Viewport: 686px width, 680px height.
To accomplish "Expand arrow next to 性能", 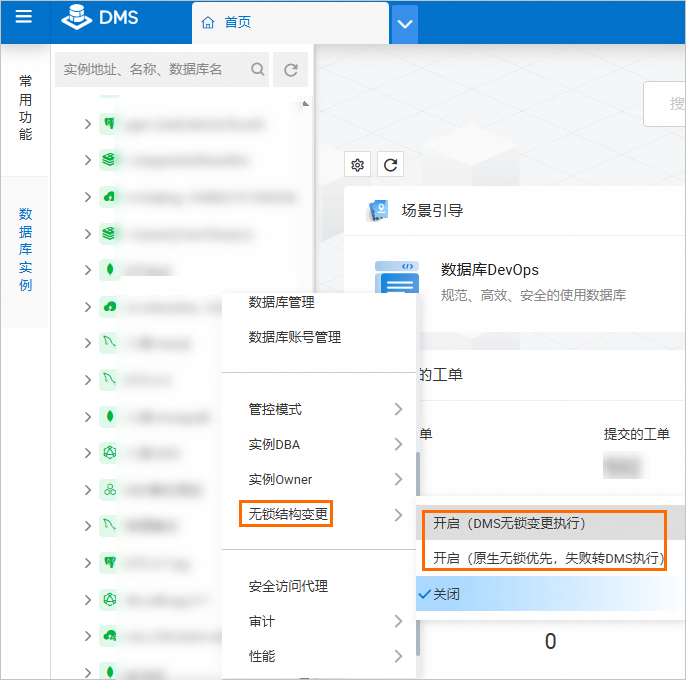I will [398, 656].
